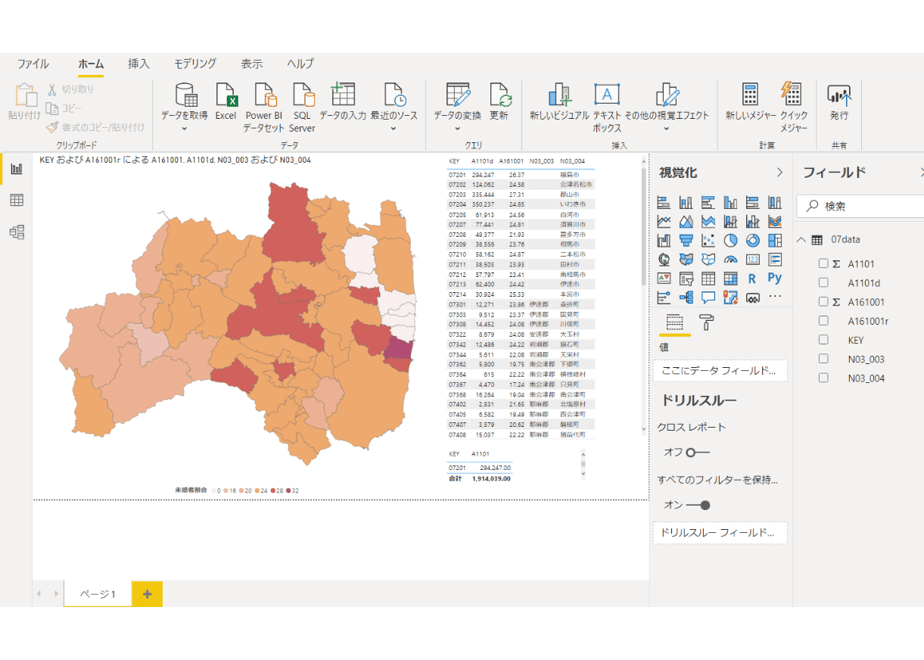The image size is (924, 660).
Task: Open the ヘルプ ribbon tab
Action: (301, 64)
